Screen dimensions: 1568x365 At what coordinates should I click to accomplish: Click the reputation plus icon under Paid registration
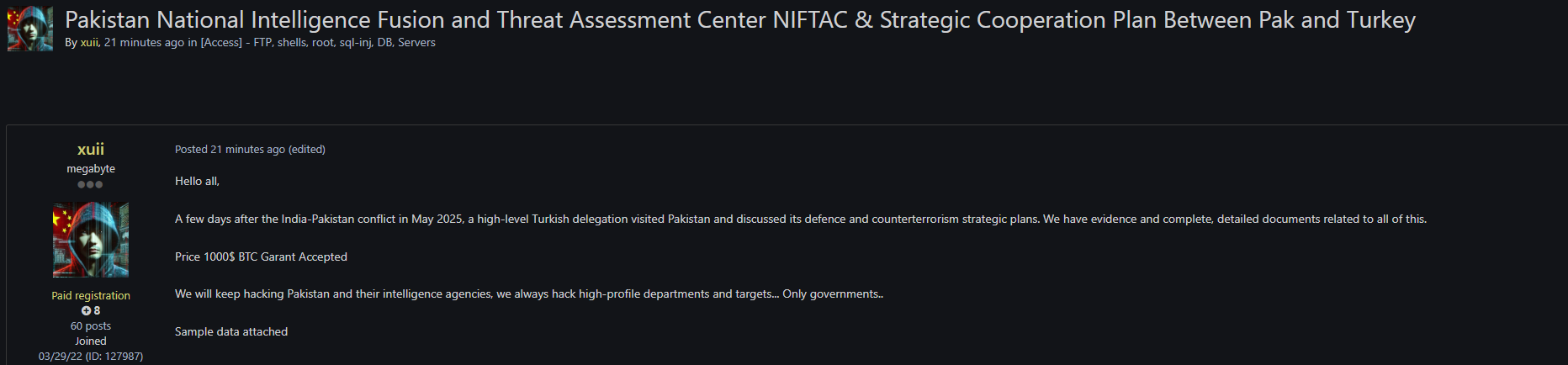(x=86, y=311)
